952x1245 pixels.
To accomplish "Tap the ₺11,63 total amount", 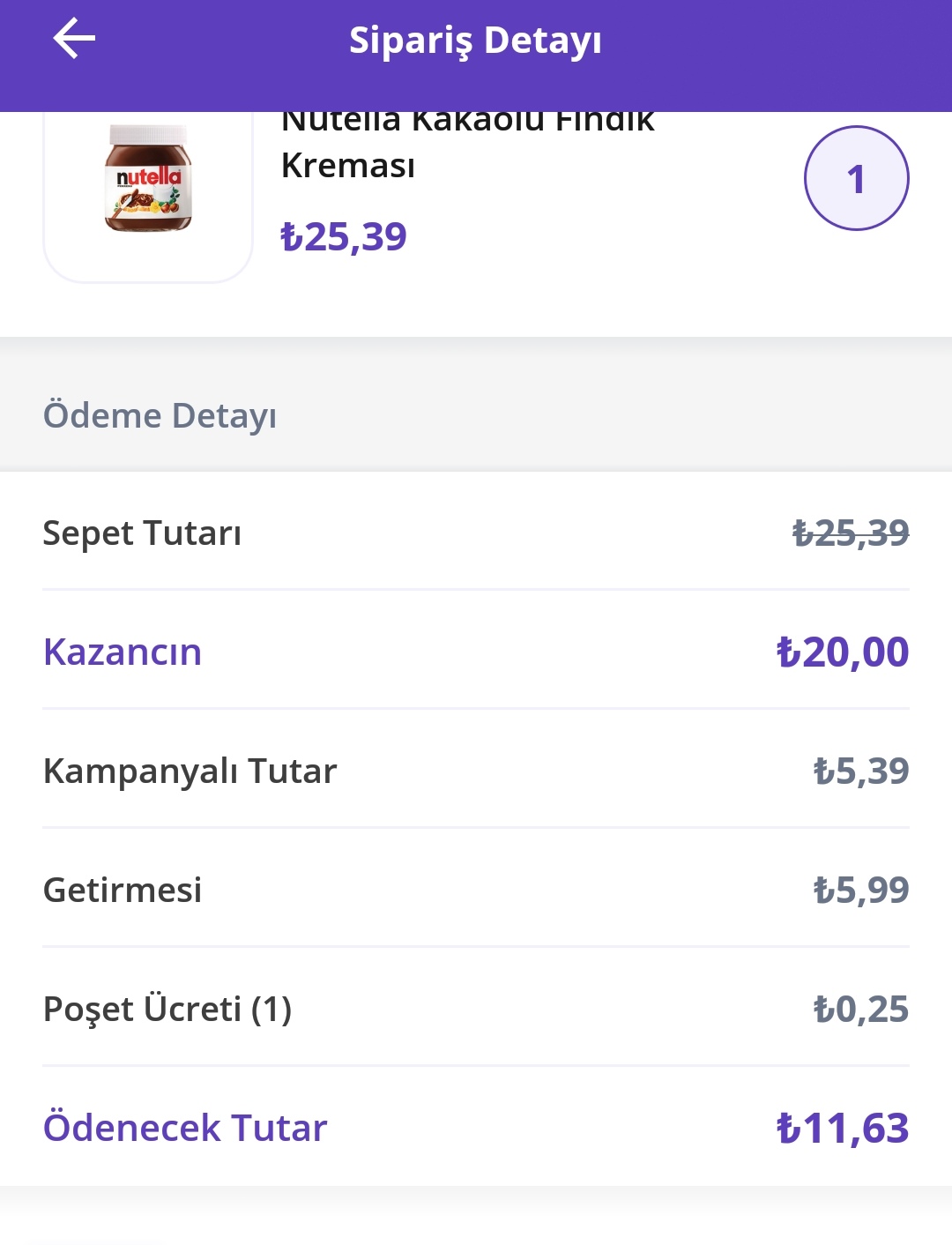I will pyautogui.click(x=842, y=1129).
